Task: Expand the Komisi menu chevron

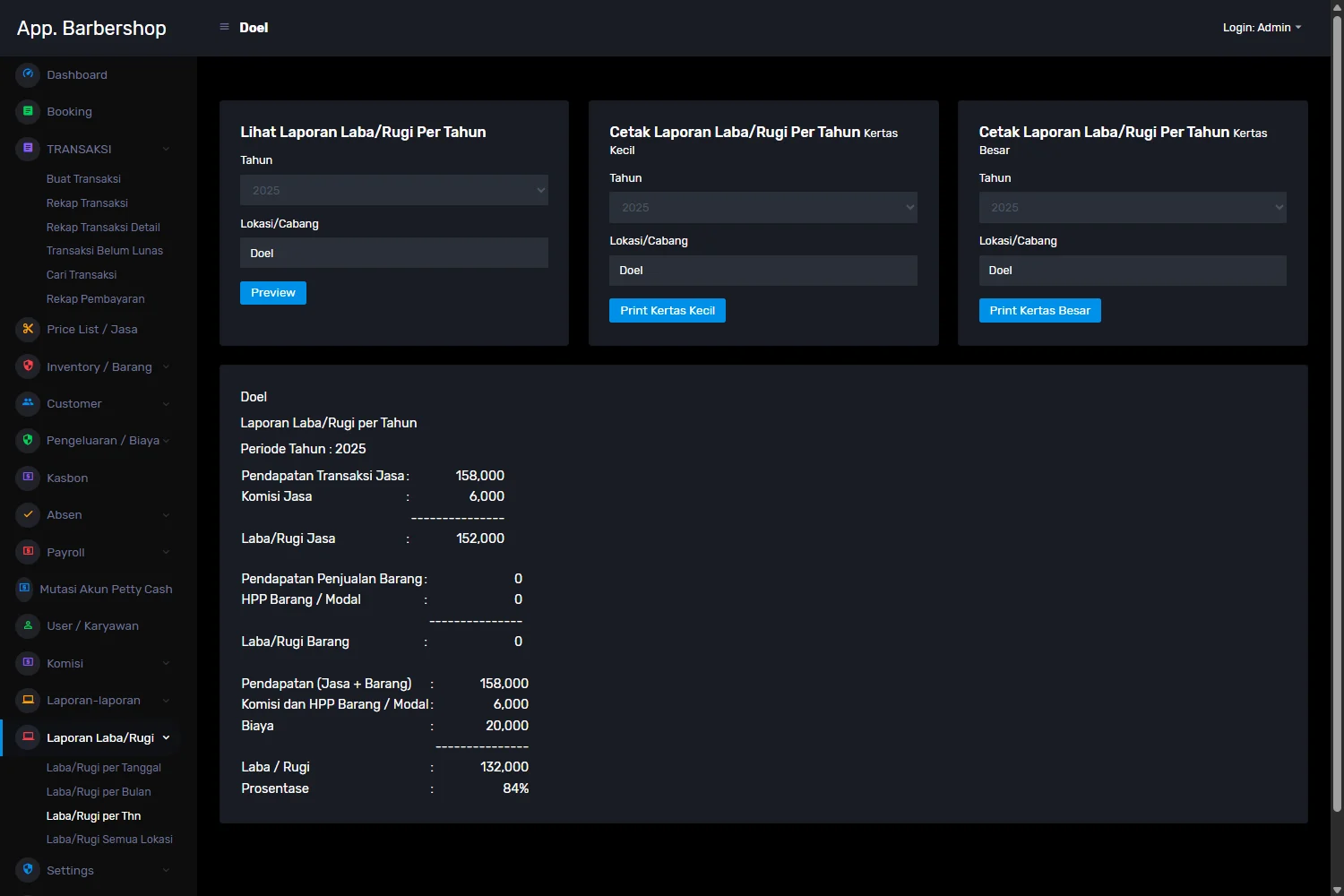Action: coord(166,664)
